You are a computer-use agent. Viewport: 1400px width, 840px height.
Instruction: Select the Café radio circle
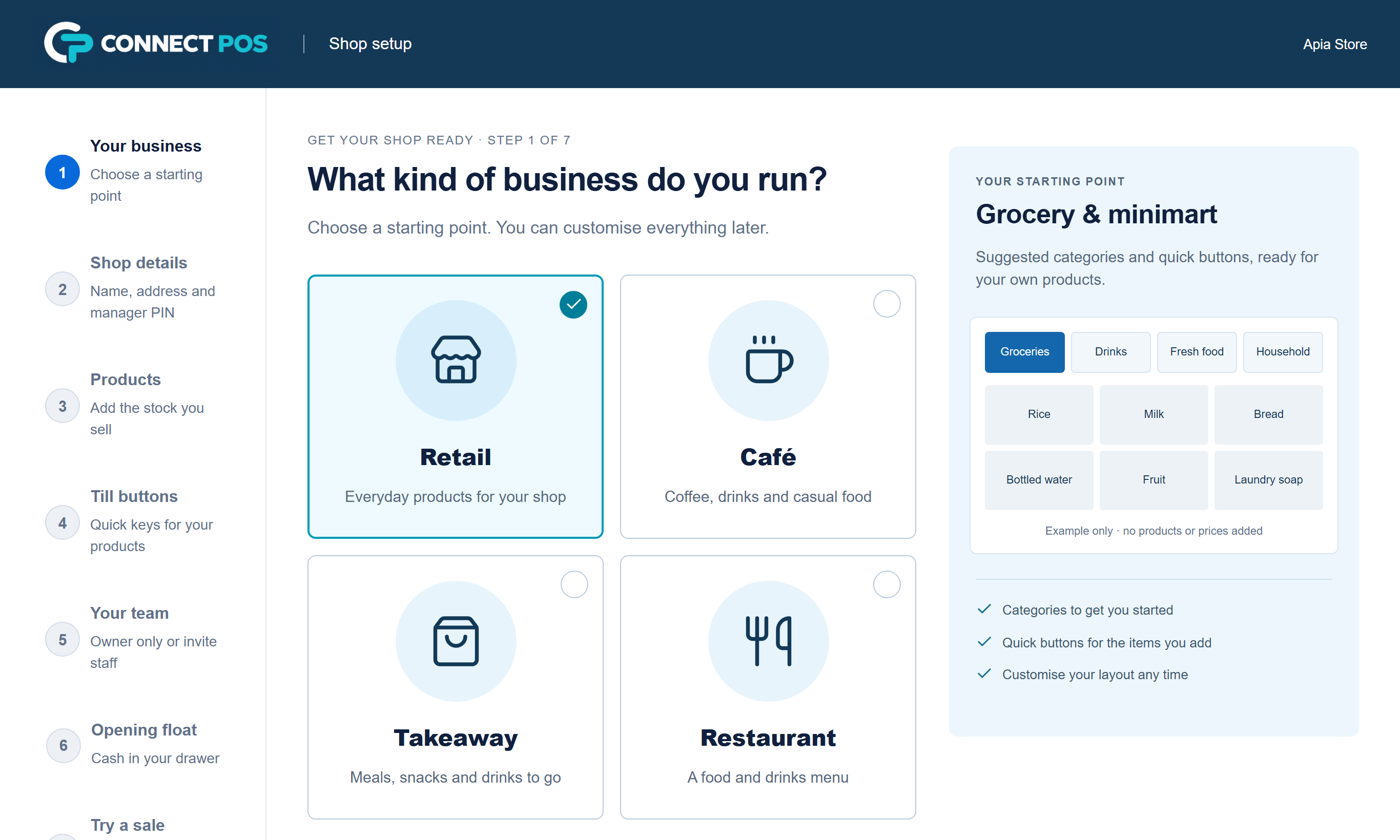pyautogui.click(x=887, y=304)
